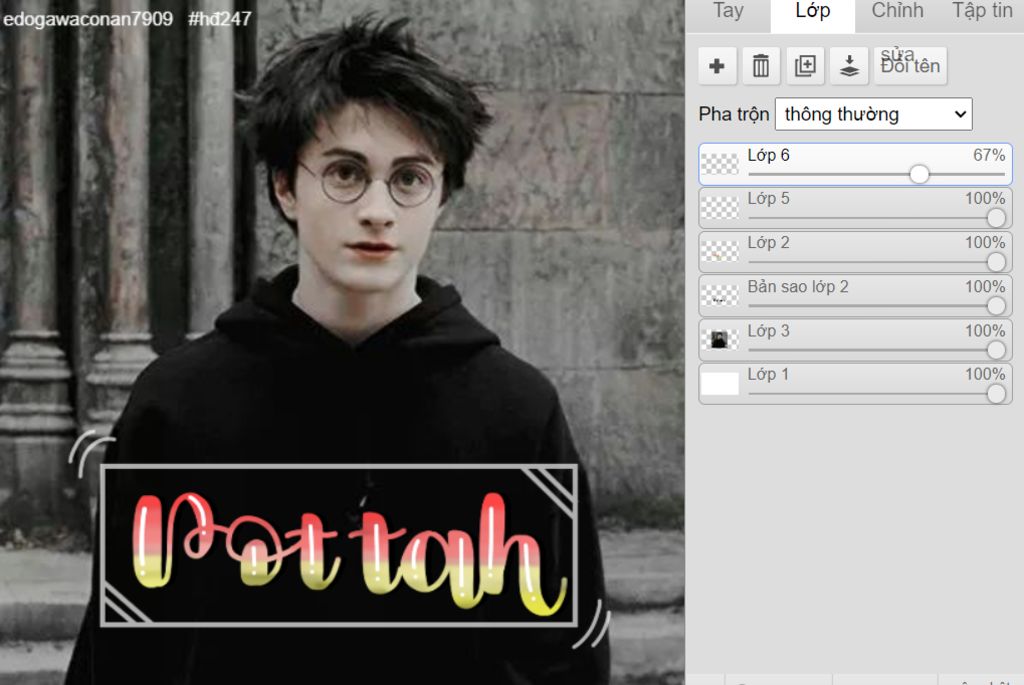Click the Lớp 3 opacity slider handle
Viewport: 1024px width, 685px height.
tap(996, 350)
